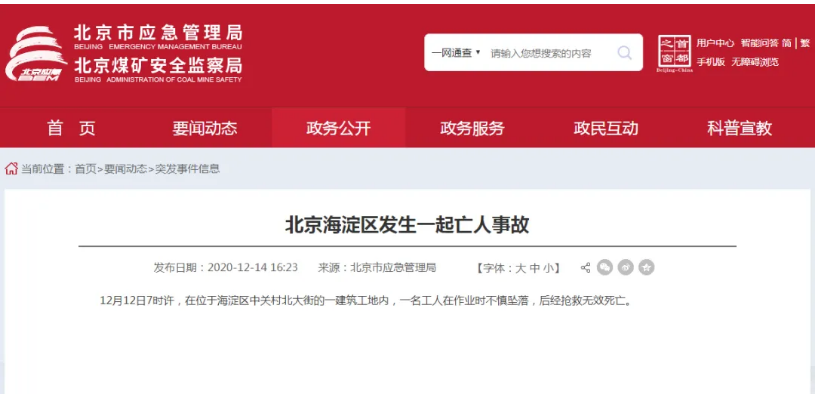Open the 首都之窗 Beijing-China seal icon
This screenshot has width=819, height=418.
(675, 53)
